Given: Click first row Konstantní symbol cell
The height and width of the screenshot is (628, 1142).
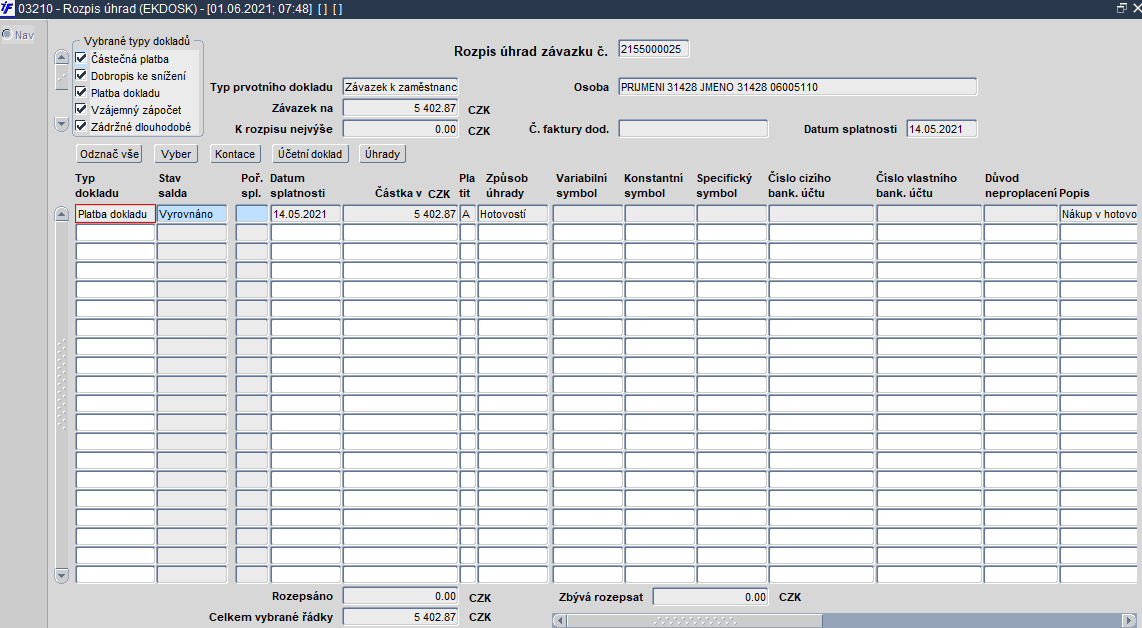Looking at the screenshot, I should point(660,214).
